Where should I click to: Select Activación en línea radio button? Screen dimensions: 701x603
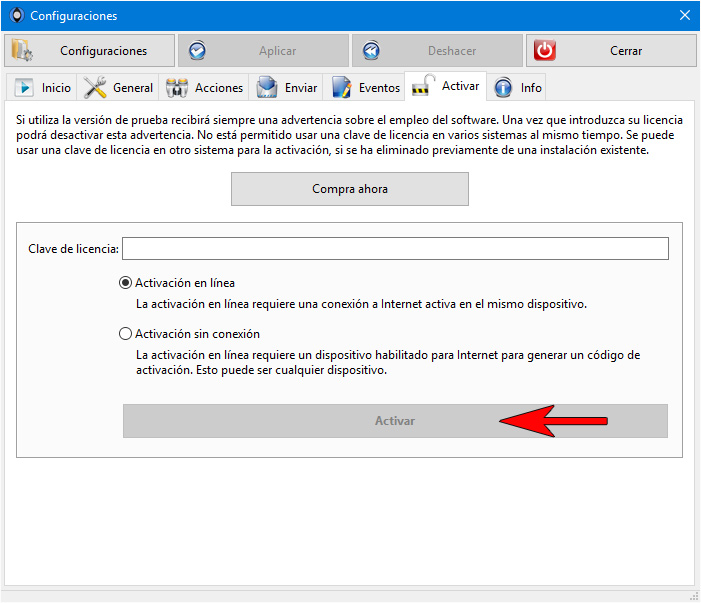125,283
